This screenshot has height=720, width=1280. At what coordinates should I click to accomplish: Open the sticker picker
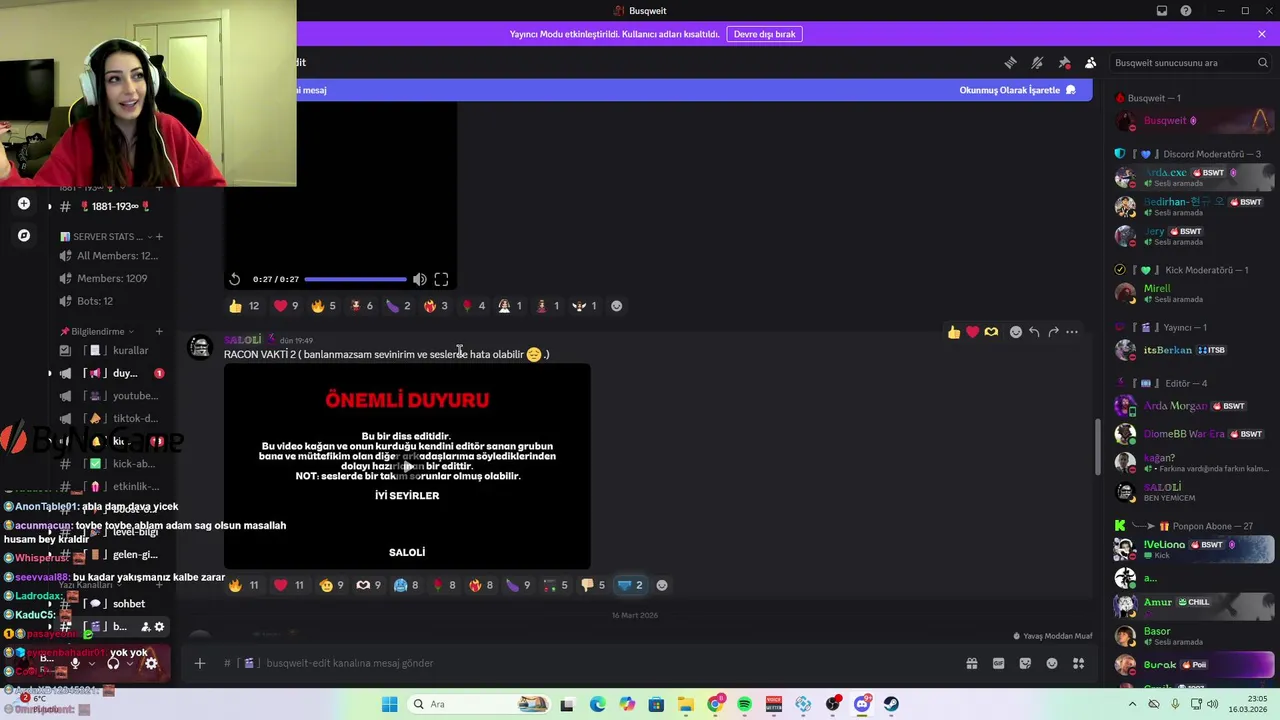(1025, 663)
